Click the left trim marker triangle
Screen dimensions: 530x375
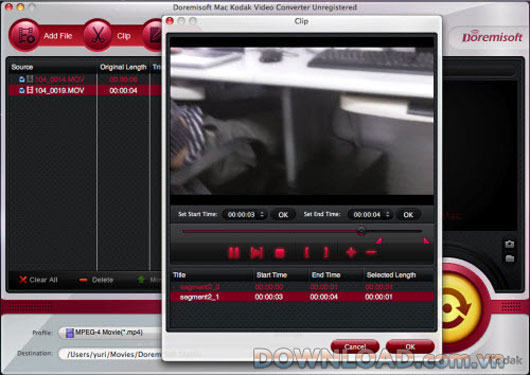click(x=379, y=240)
